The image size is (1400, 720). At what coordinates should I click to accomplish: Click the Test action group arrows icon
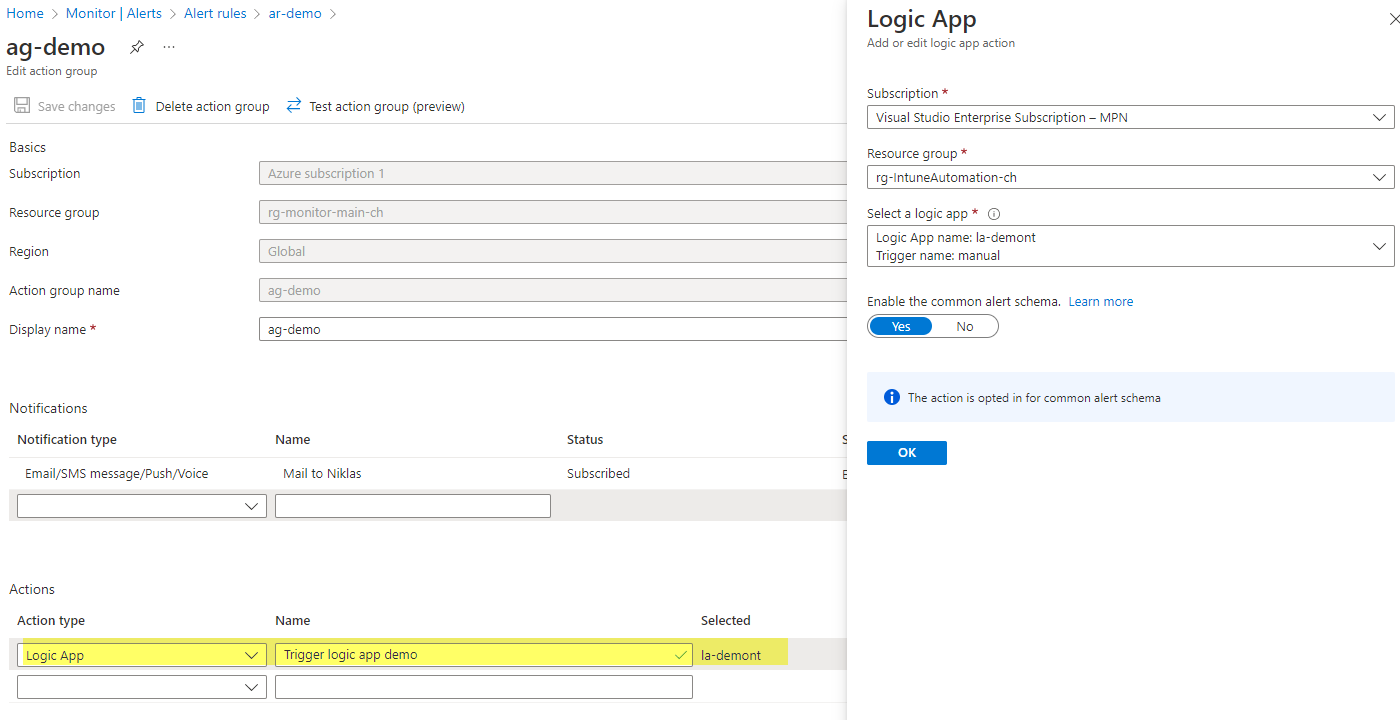291,105
